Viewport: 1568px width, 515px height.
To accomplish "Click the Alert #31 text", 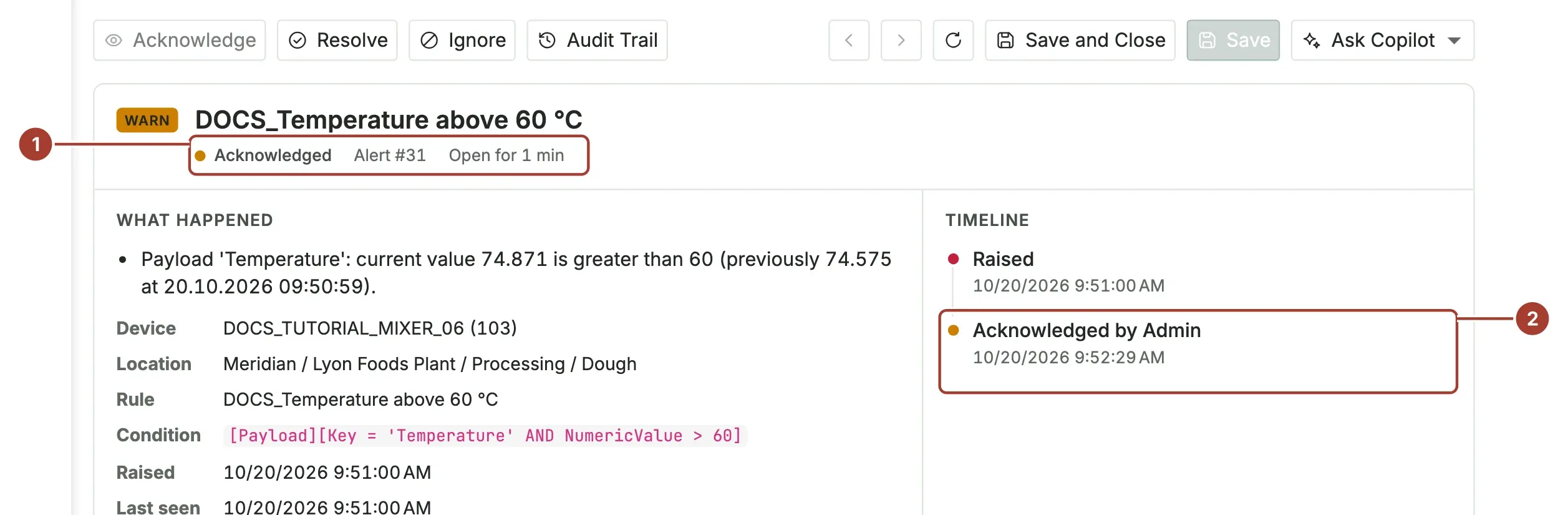I will pyautogui.click(x=390, y=155).
